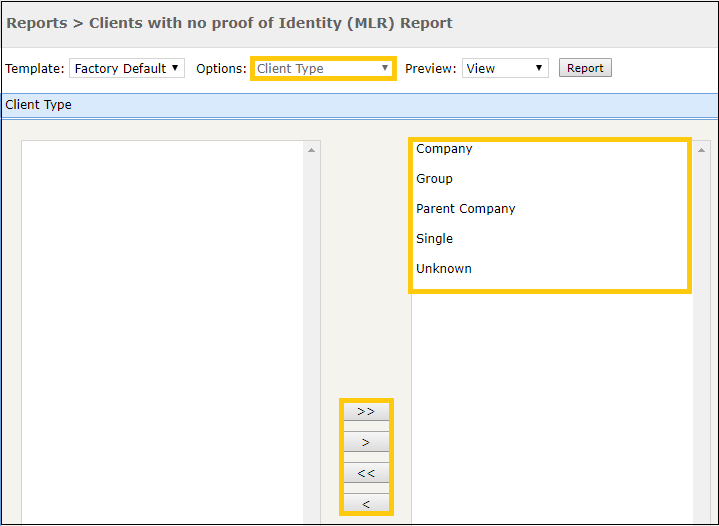Click the right list scrollbar track
Screen dimensions: 719x526
pyautogui.click(x=701, y=339)
